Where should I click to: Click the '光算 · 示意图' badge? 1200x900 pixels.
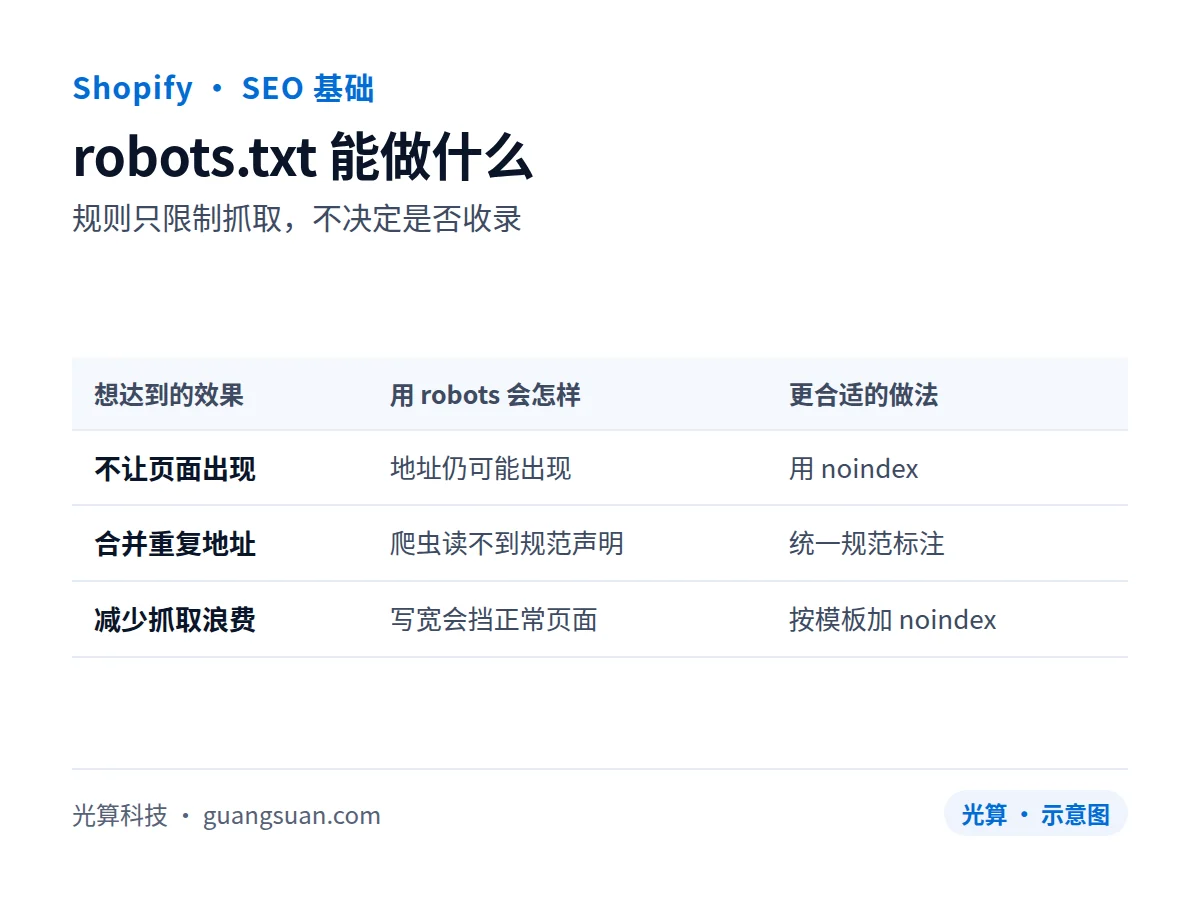click(1036, 814)
